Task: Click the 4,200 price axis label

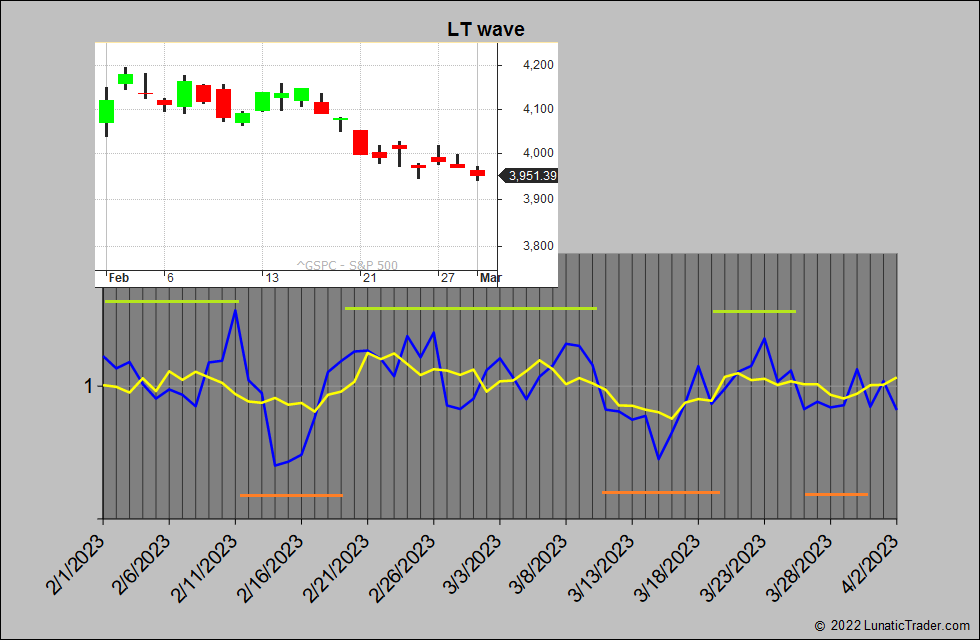Action: [x=538, y=65]
